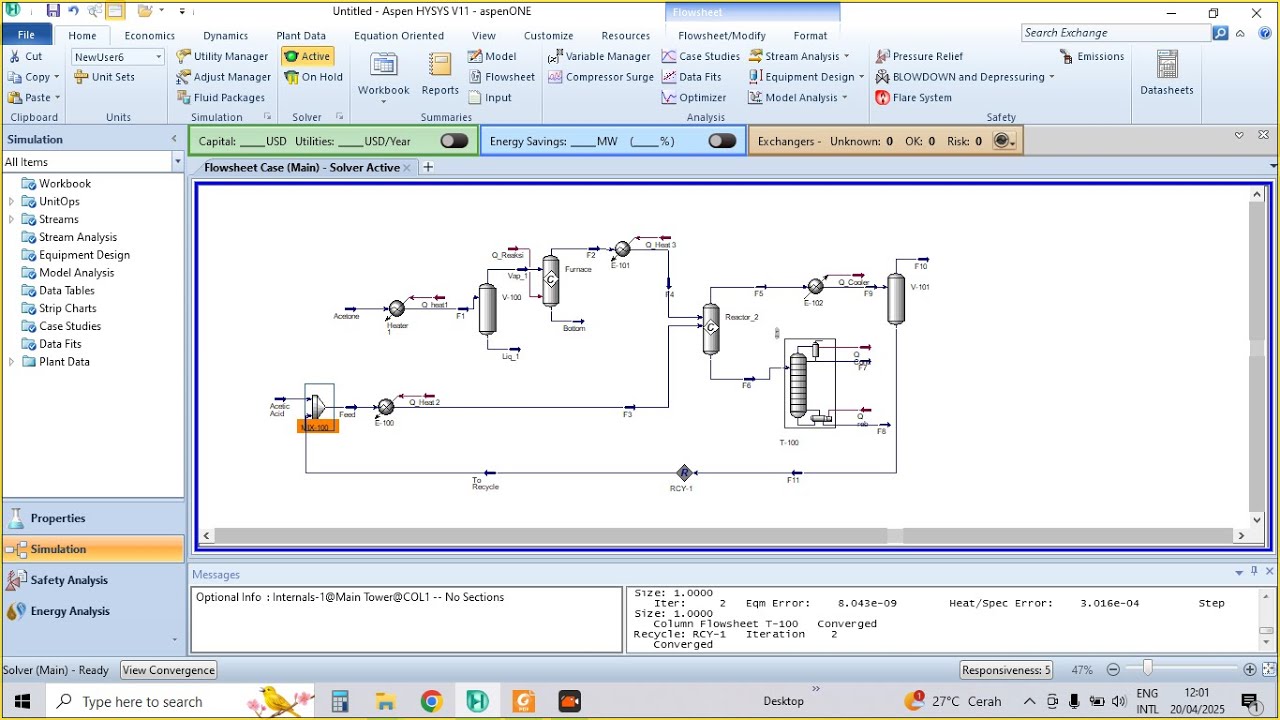The width and height of the screenshot is (1280, 720).
Task: Open Adjust Manager
Action: click(223, 77)
